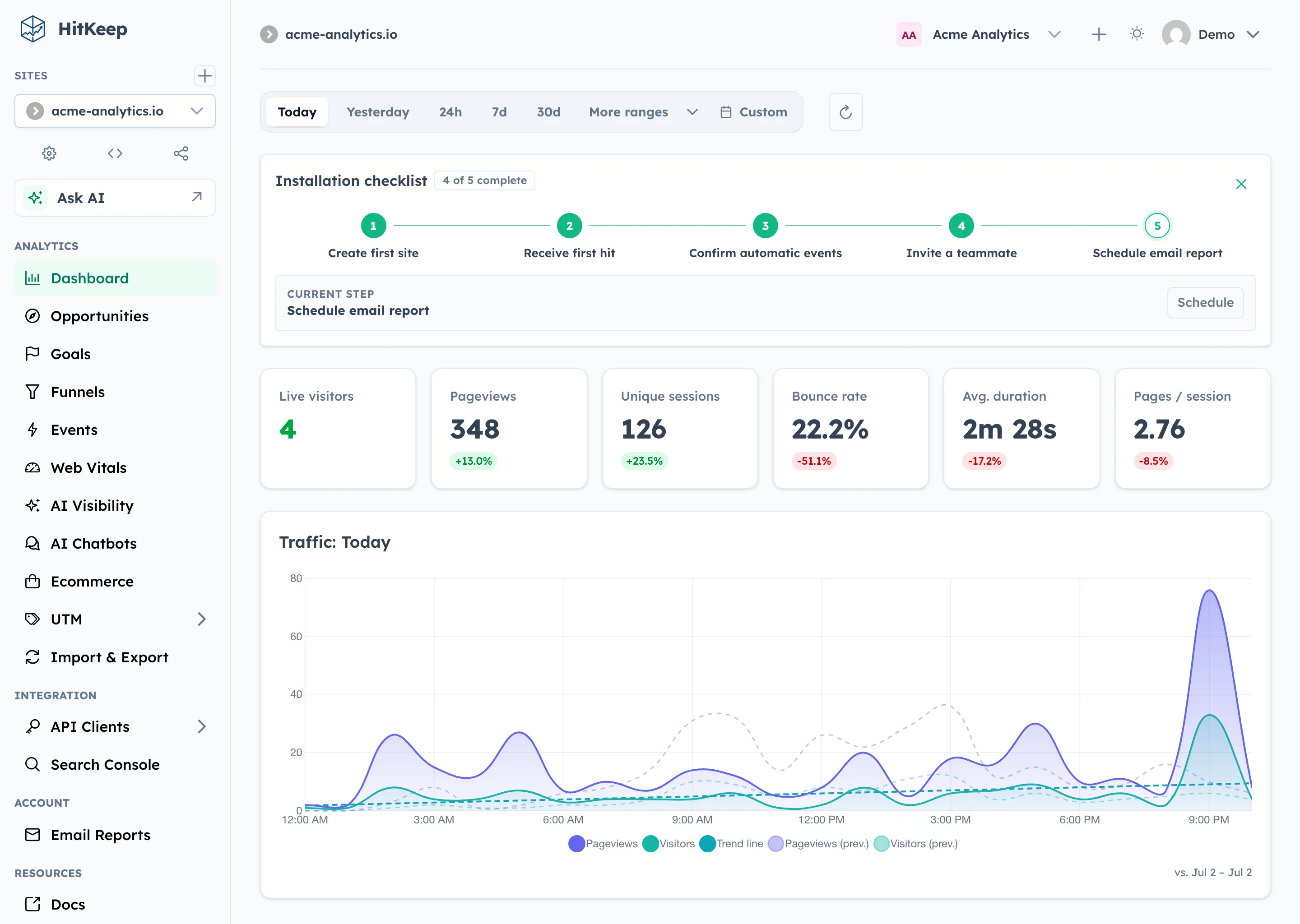Click the Opportunities compass icon
The image size is (1300, 924).
pos(32,316)
